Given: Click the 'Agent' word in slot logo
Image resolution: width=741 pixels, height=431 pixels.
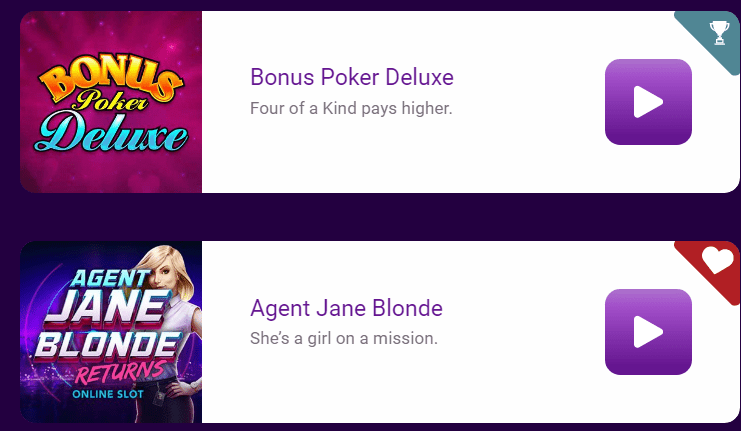Looking at the screenshot, I should click(x=111, y=278).
